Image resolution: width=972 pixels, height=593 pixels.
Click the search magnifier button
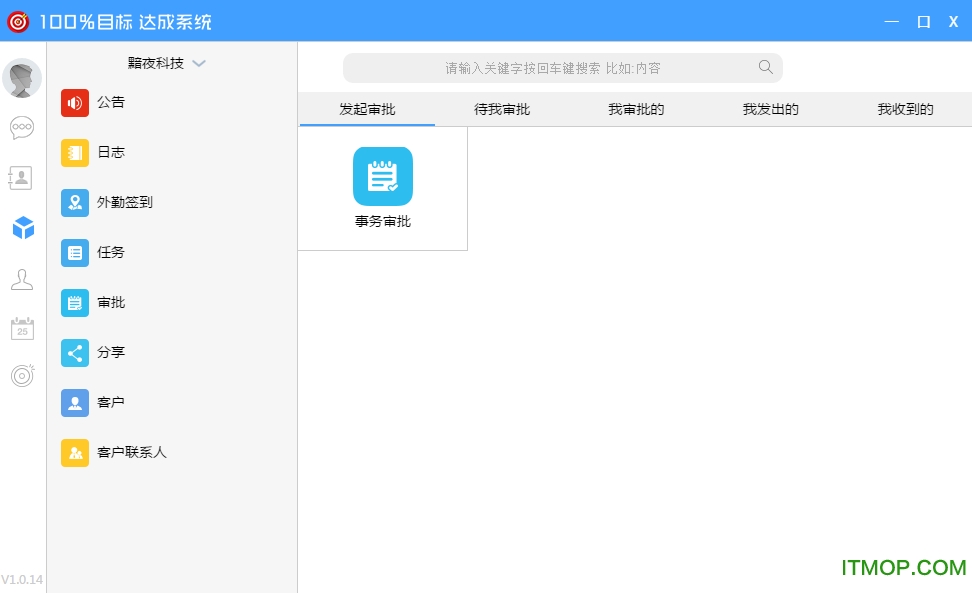click(765, 67)
